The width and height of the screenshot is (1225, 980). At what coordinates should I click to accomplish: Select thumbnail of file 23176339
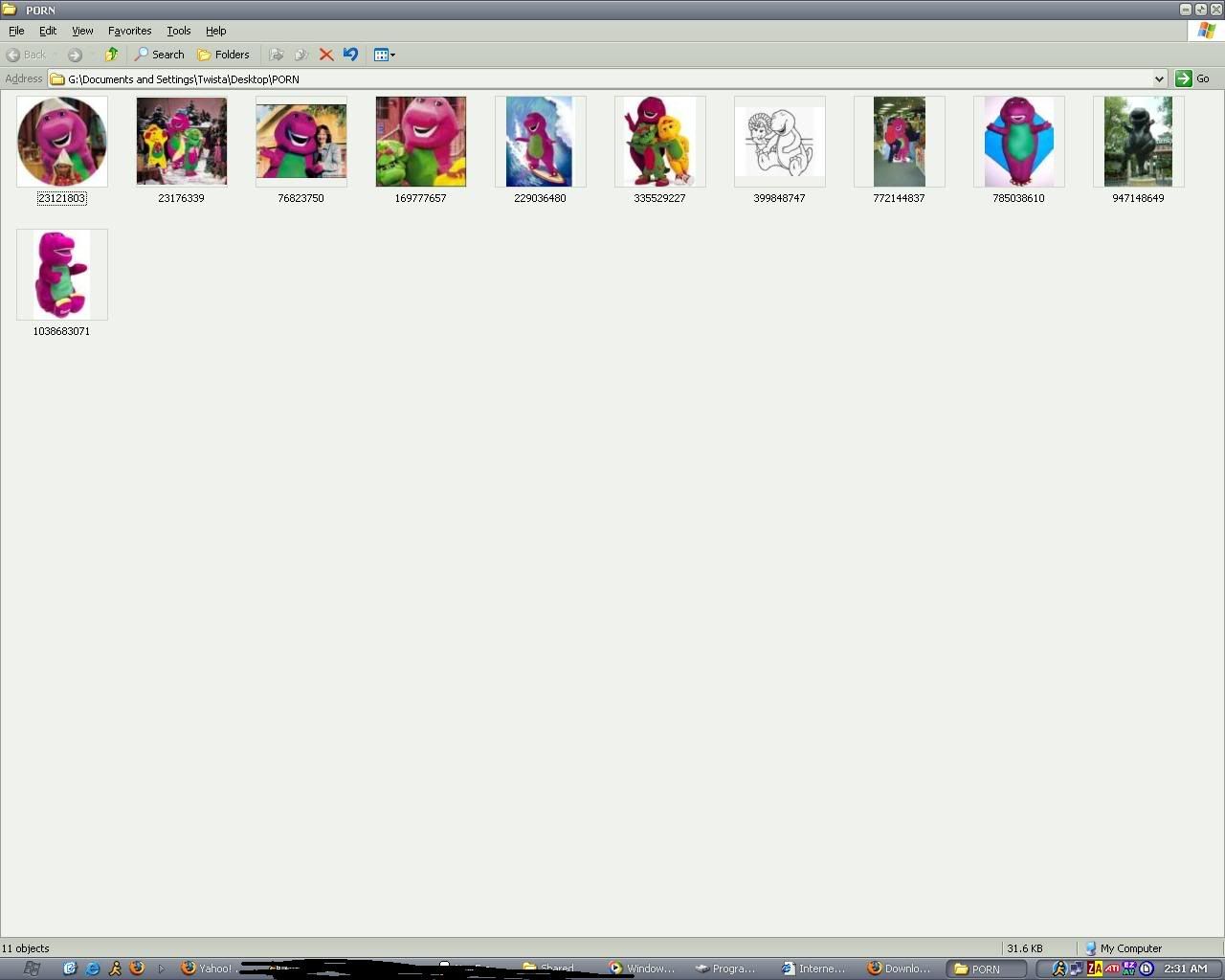point(182,141)
